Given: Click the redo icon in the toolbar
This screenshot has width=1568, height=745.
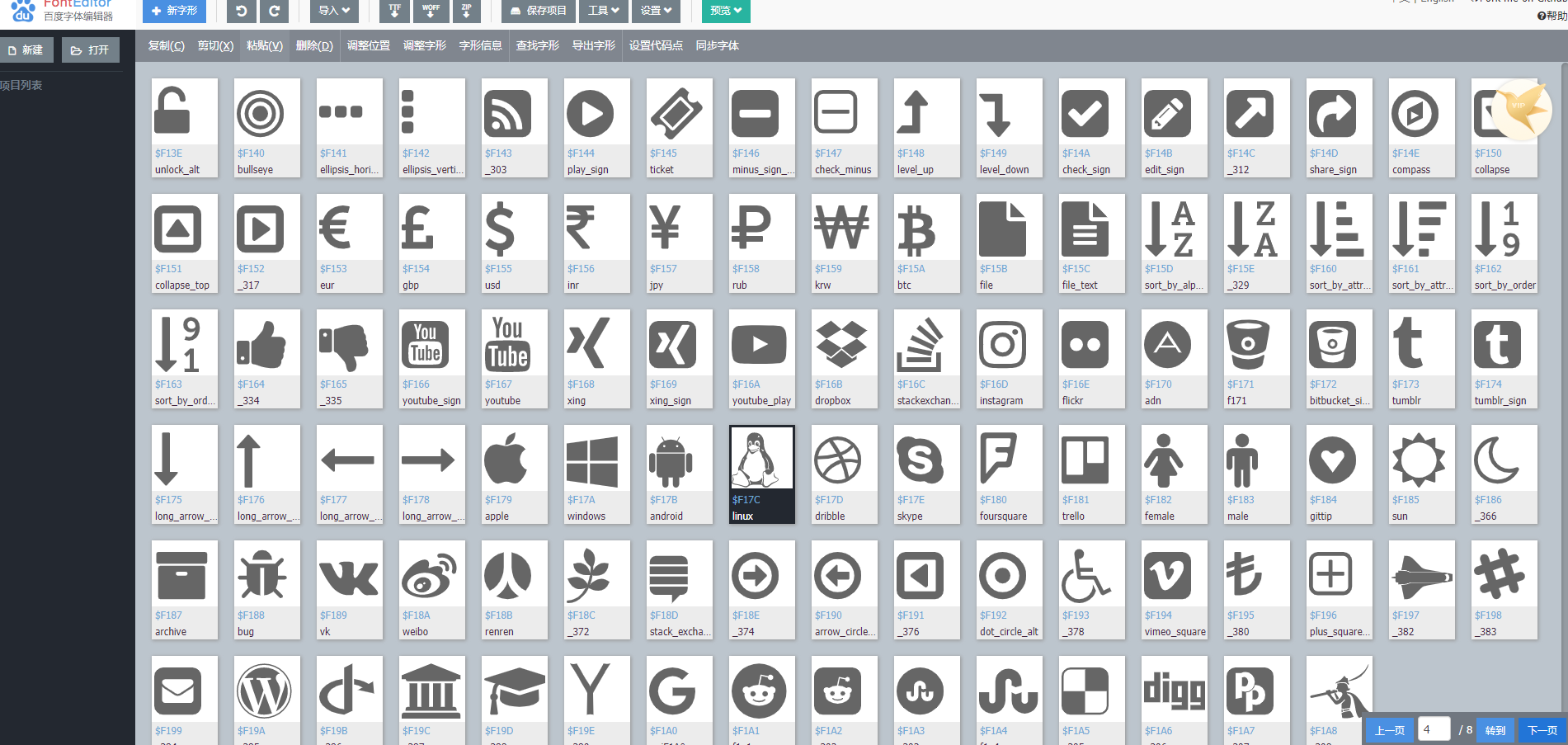Looking at the screenshot, I should (274, 12).
